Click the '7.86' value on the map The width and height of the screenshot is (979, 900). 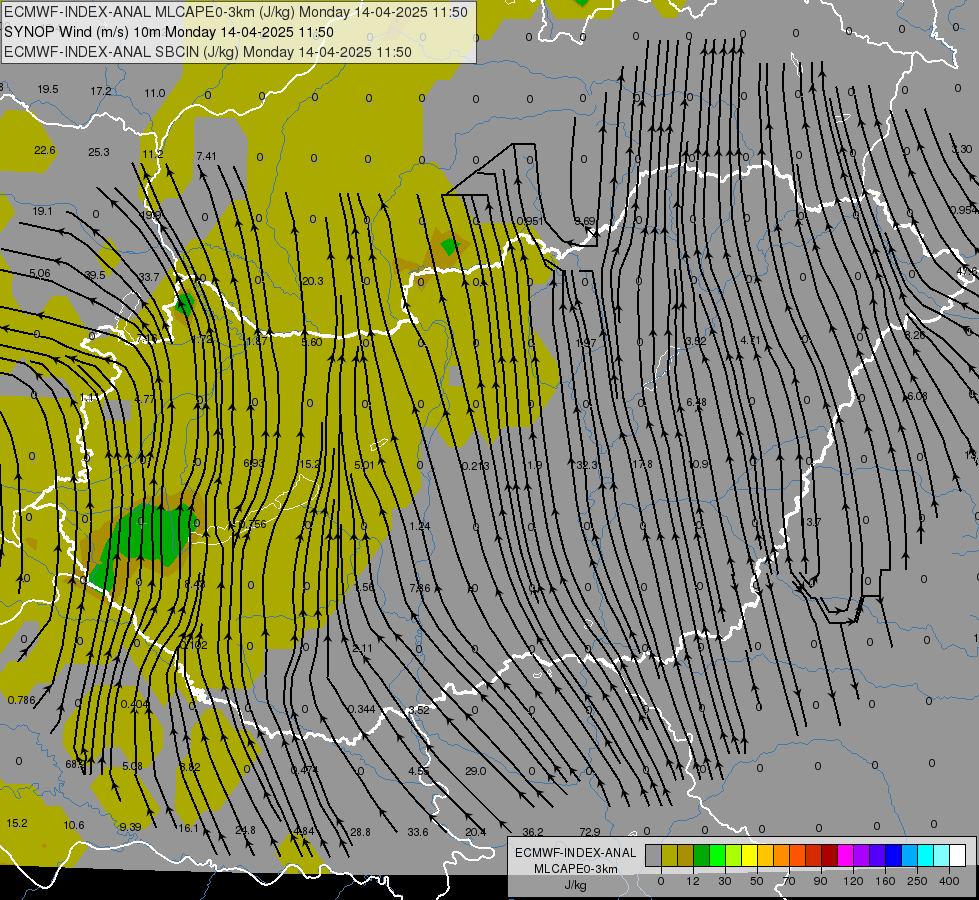[x=420, y=588]
